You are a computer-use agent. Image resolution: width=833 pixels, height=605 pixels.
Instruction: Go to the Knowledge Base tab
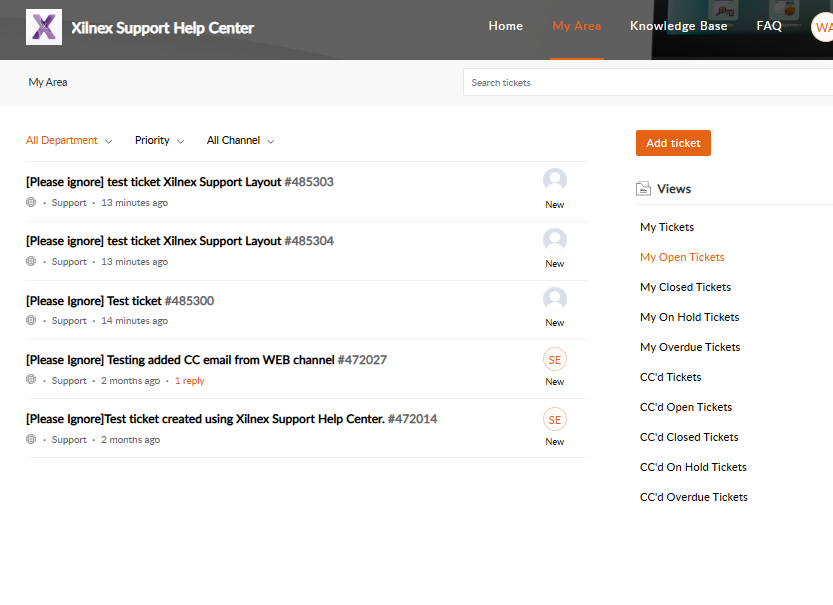pos(678,26)
